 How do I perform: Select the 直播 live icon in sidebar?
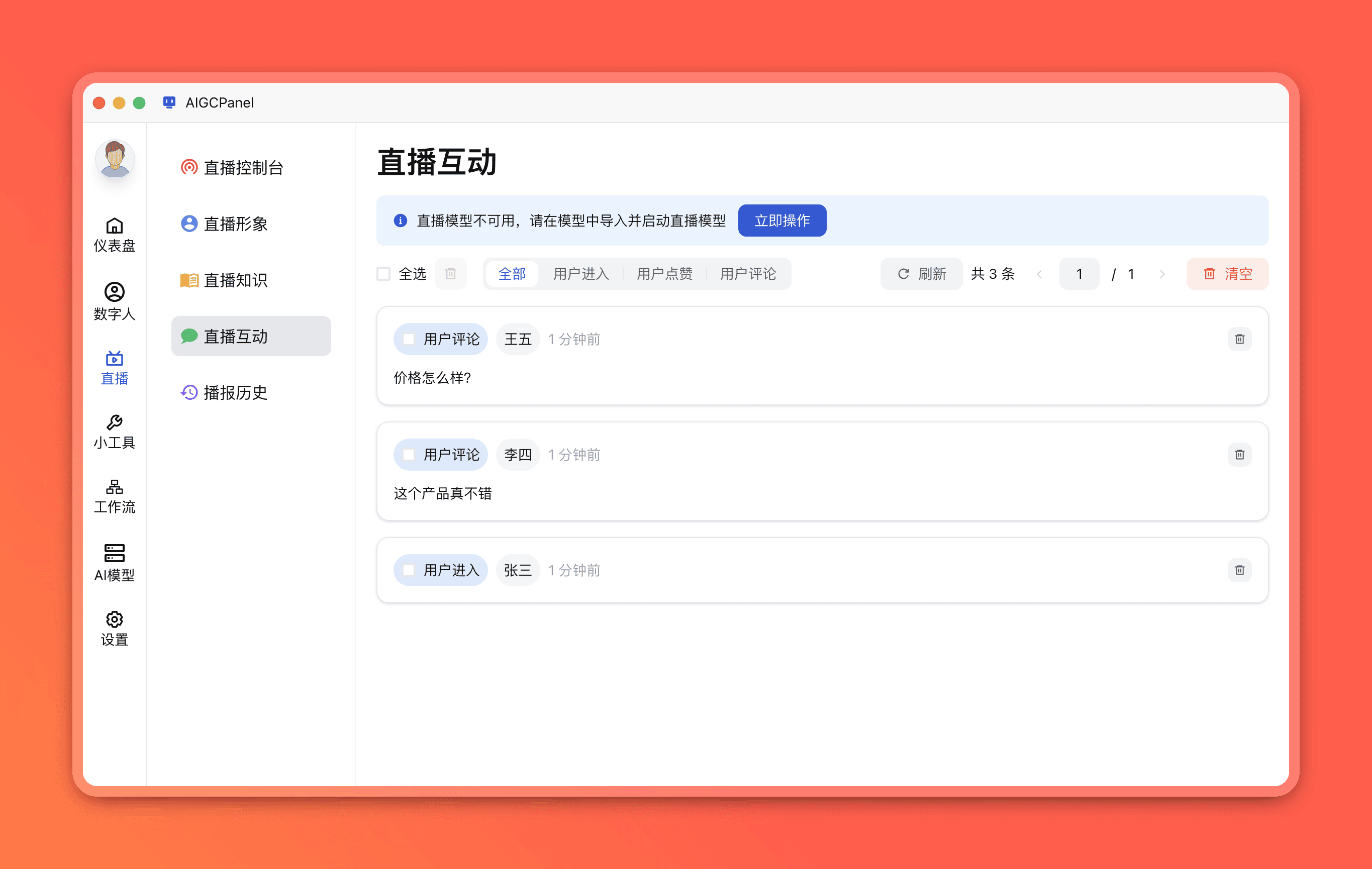115,358
